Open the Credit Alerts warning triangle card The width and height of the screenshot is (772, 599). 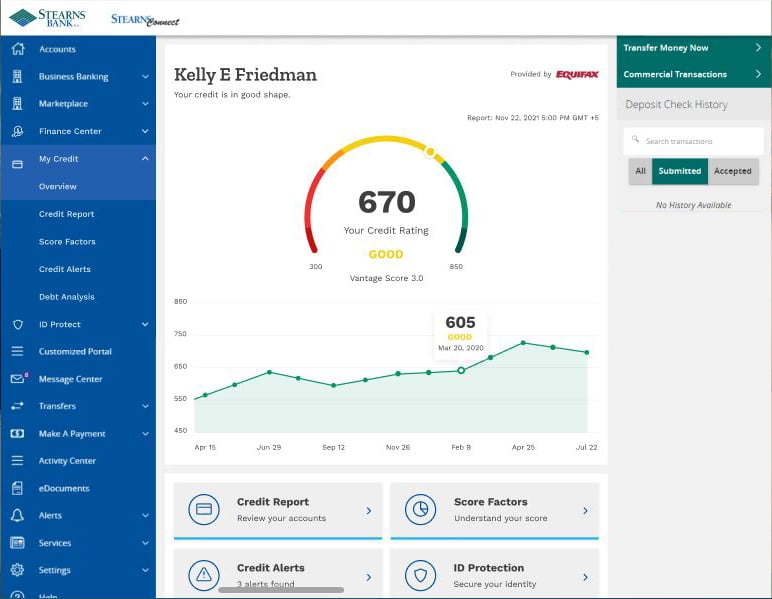point(278,574)
